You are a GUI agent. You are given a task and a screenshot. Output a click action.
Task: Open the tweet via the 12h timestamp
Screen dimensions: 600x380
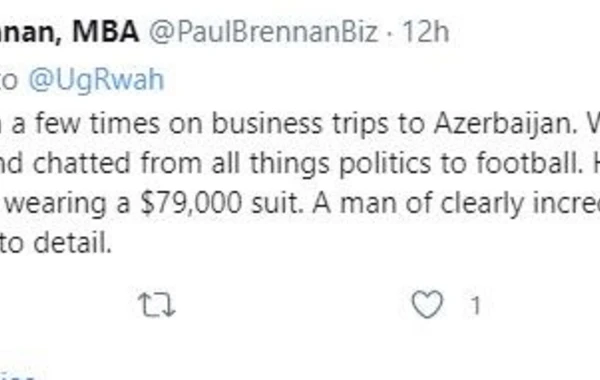point(426,31)
